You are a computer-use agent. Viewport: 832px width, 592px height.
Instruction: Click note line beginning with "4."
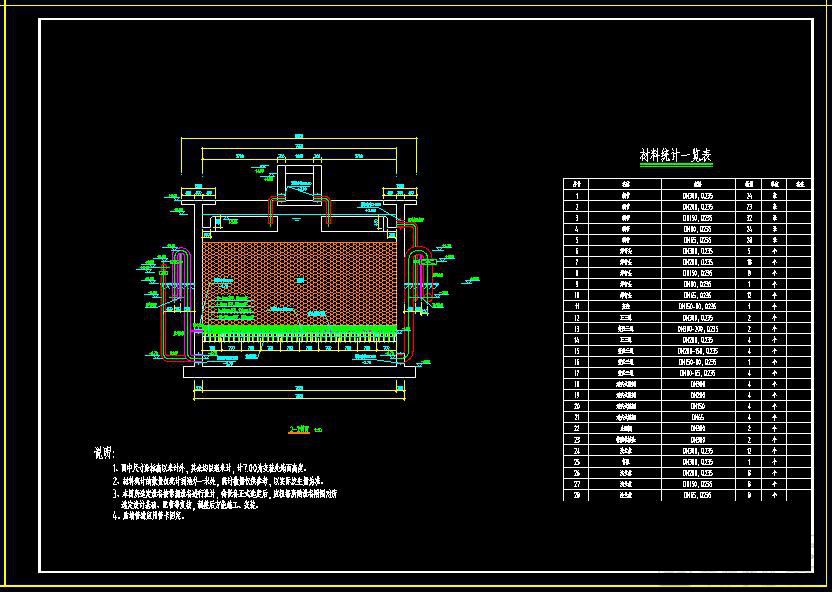point(149,517)
